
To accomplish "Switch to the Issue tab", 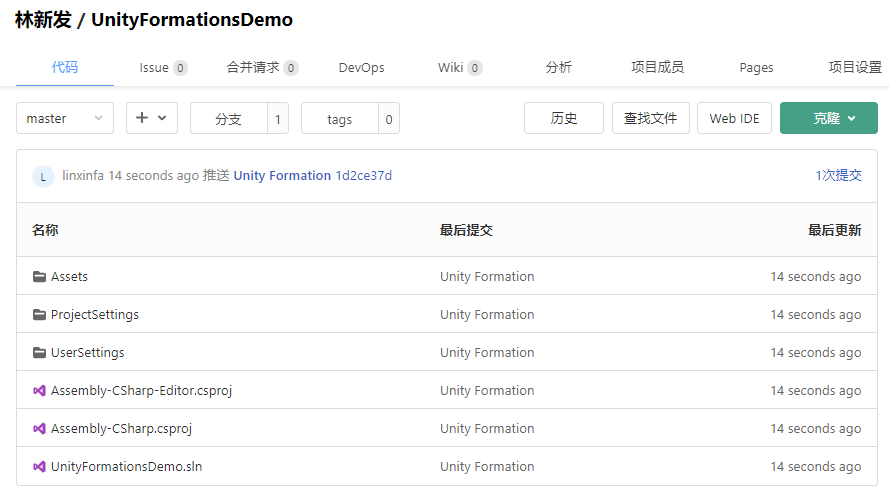I will coord(163,68).
